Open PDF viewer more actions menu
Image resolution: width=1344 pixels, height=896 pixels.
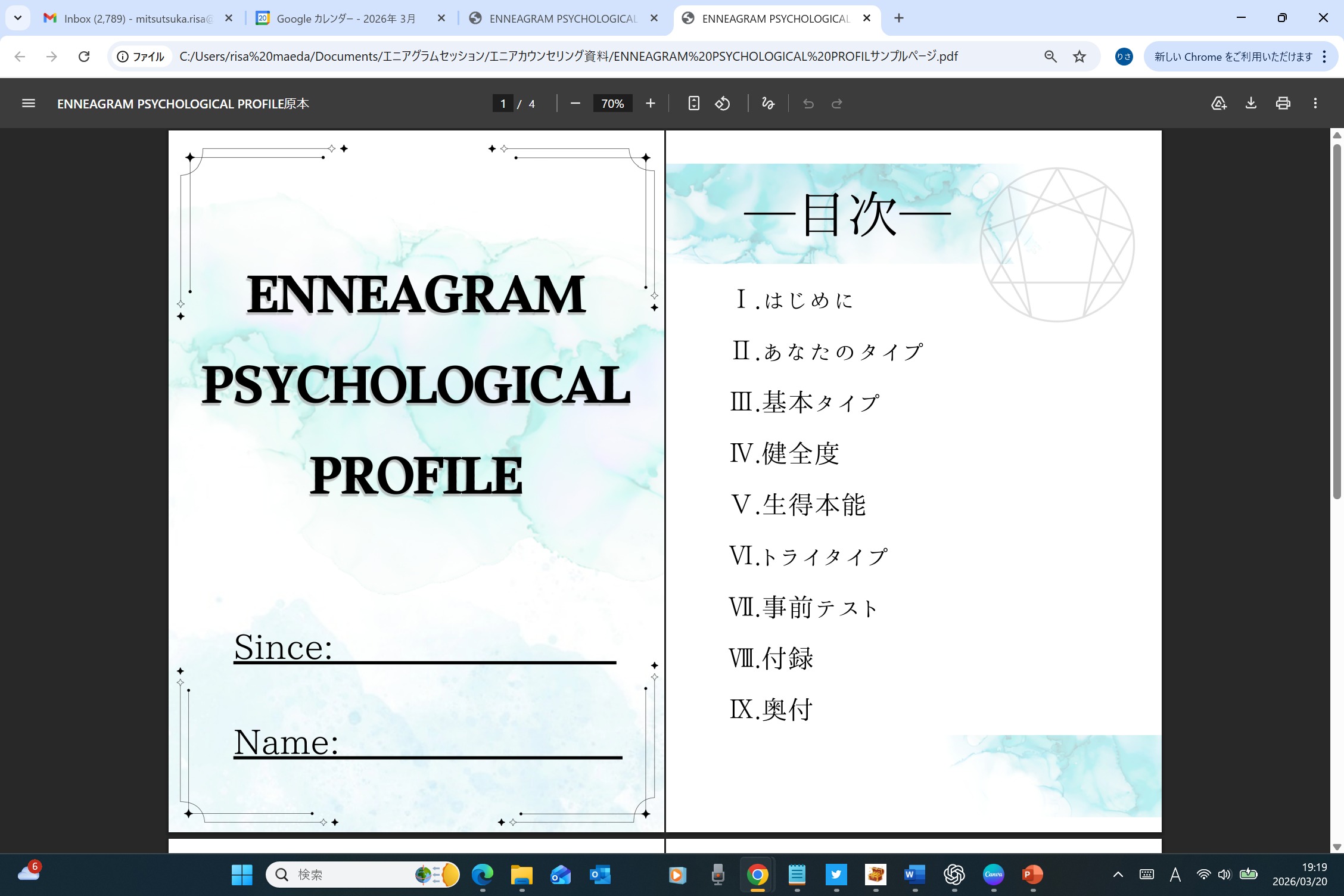[x=1315, y=104]
